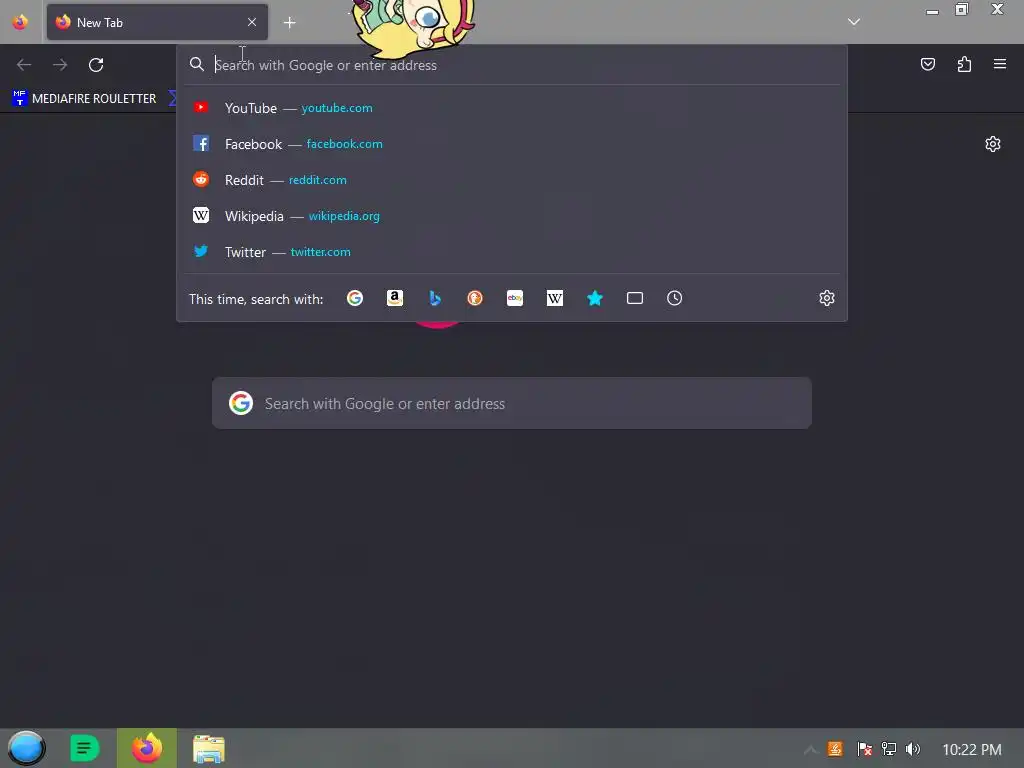
Task: Search bookmarks using the star icon
Action: 595,298
